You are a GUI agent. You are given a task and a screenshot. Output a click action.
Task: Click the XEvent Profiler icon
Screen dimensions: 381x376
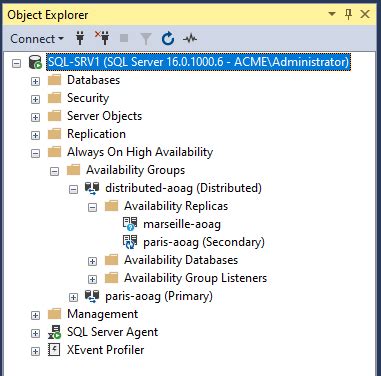54,350
